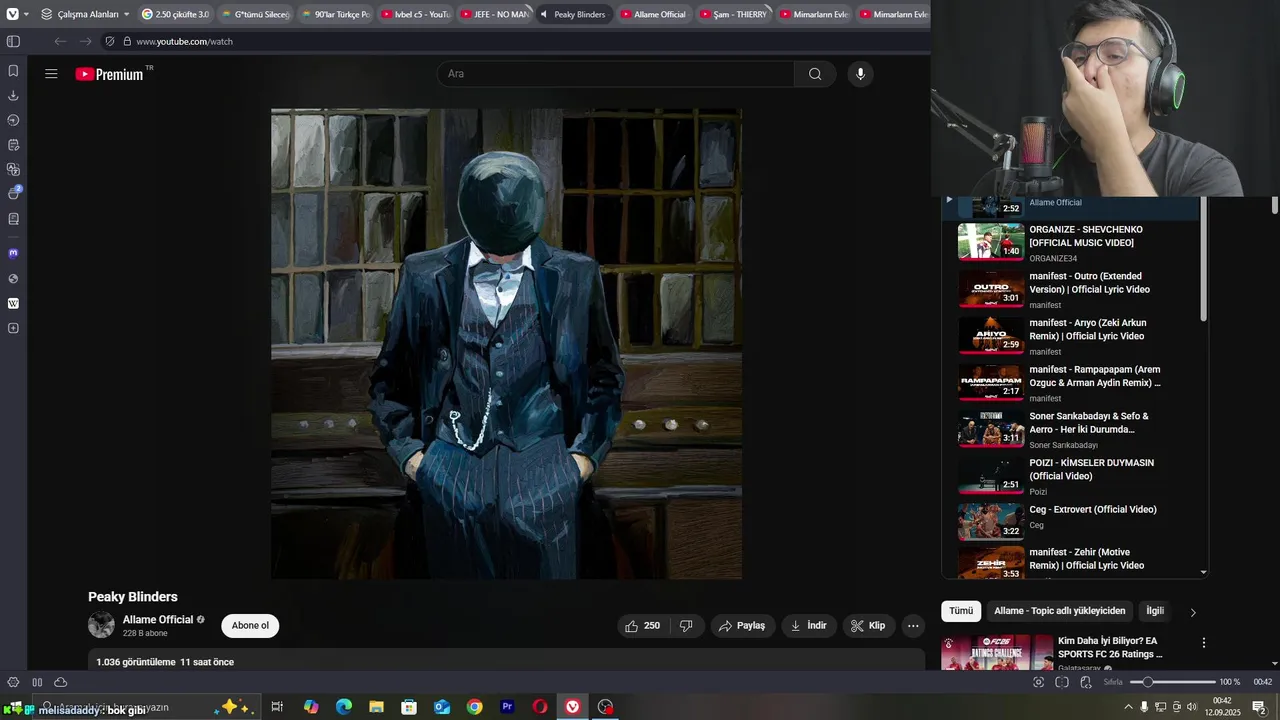Select the İlgili filter chip

coord(1155,611)
